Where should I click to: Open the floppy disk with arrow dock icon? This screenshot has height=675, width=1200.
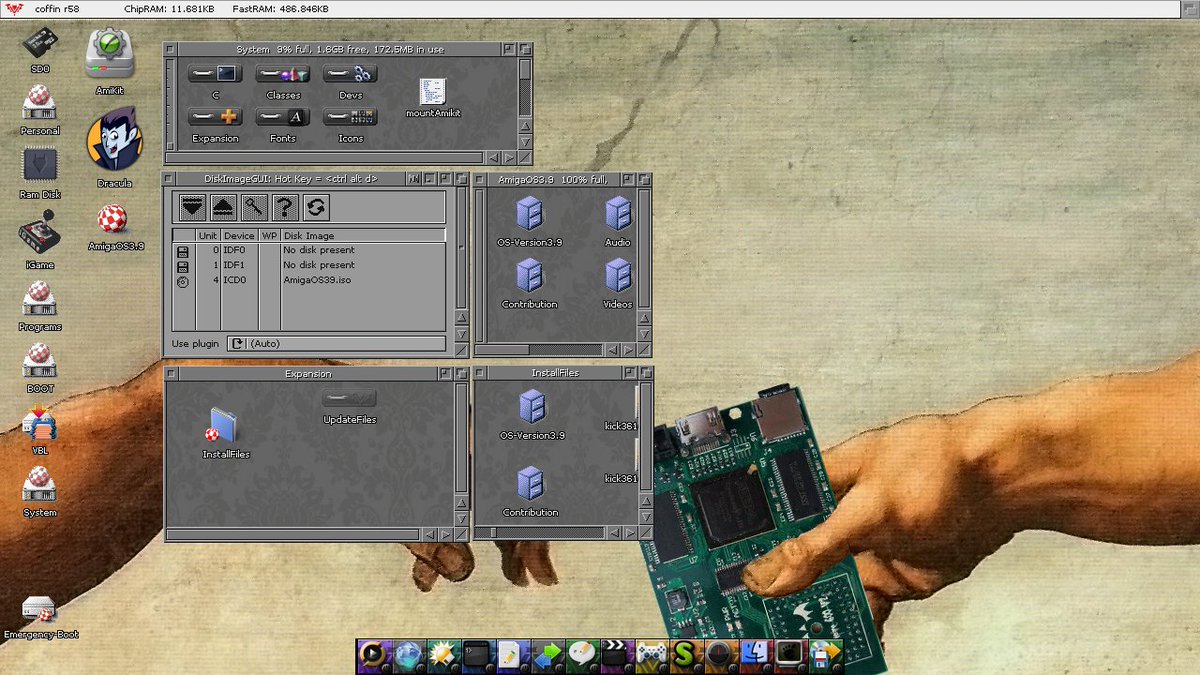point(826,654)
